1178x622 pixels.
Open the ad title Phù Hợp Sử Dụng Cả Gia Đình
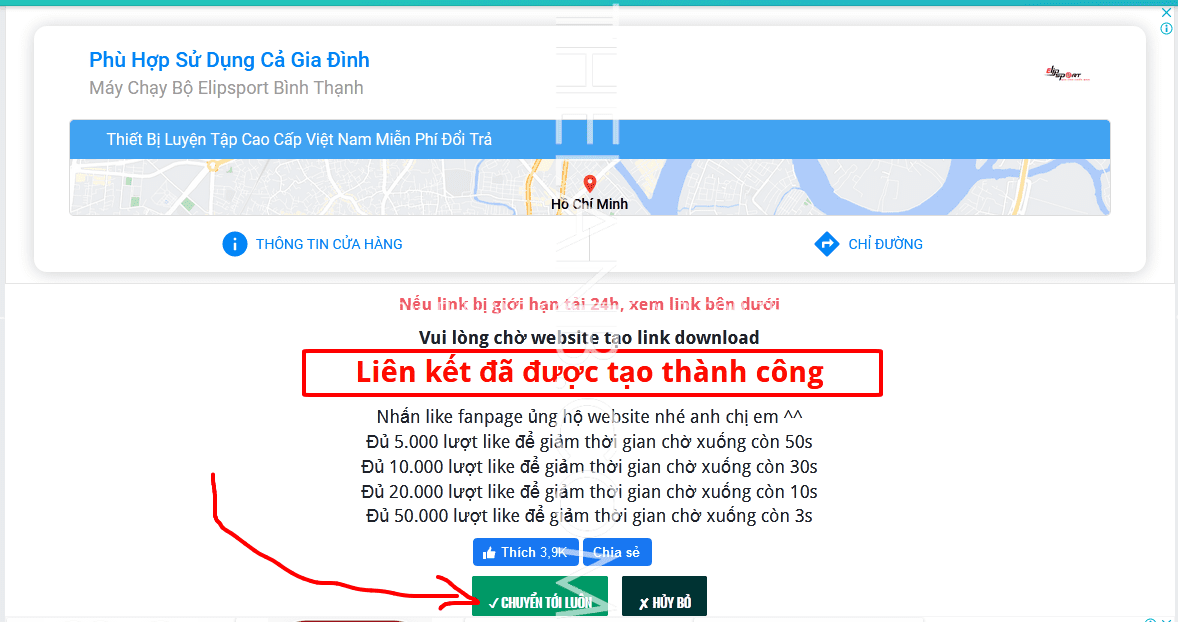point(229,59)
